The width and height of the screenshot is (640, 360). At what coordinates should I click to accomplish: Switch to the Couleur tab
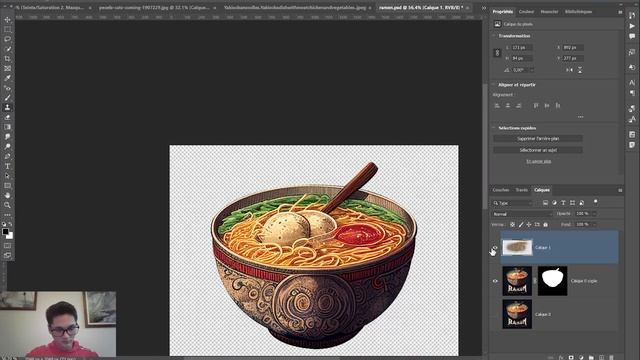click(526, 12)
